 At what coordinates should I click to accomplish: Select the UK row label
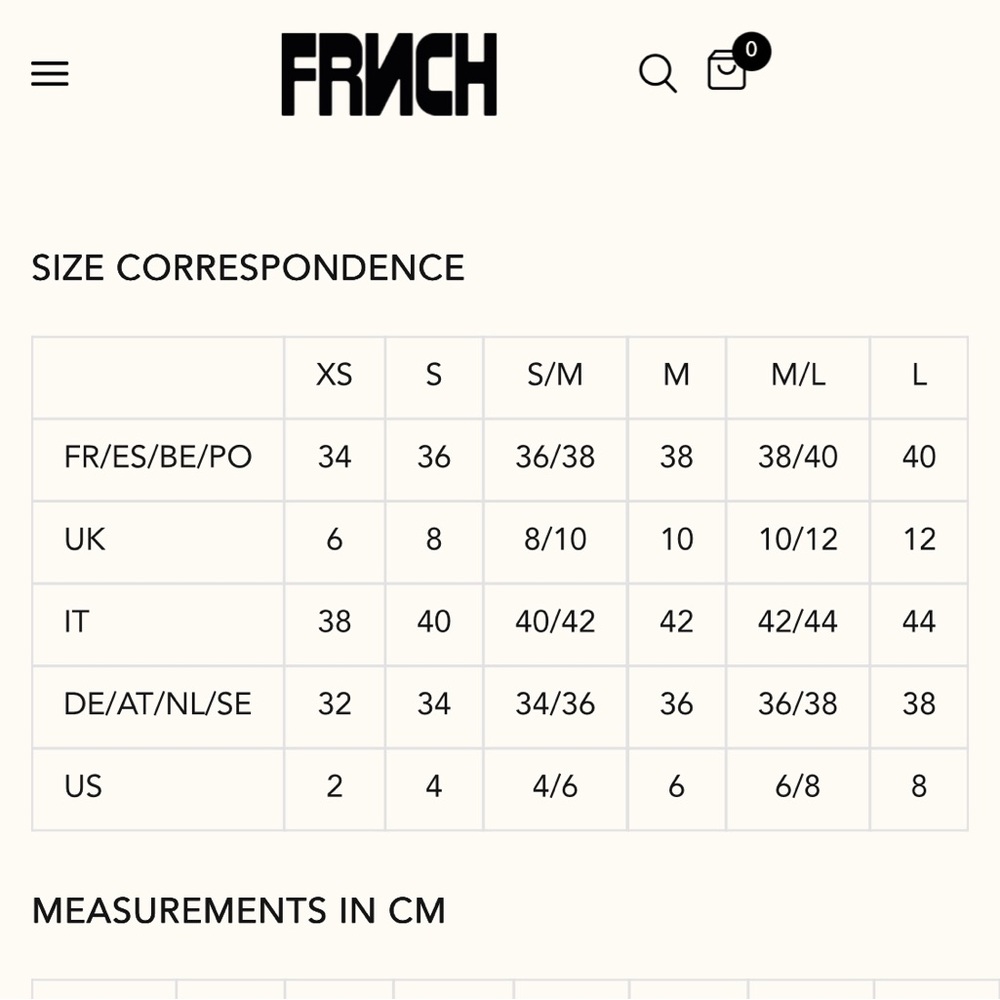84,539
